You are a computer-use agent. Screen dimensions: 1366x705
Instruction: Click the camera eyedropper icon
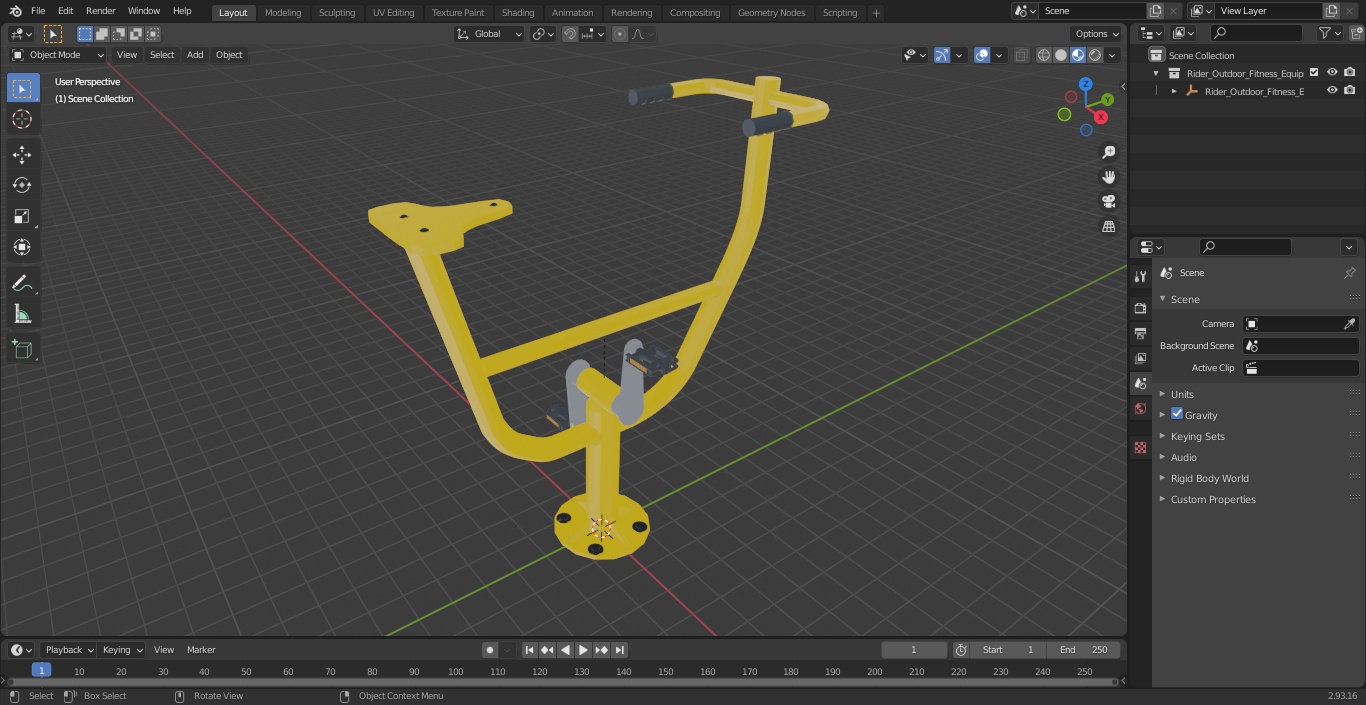coord(1349,324)
